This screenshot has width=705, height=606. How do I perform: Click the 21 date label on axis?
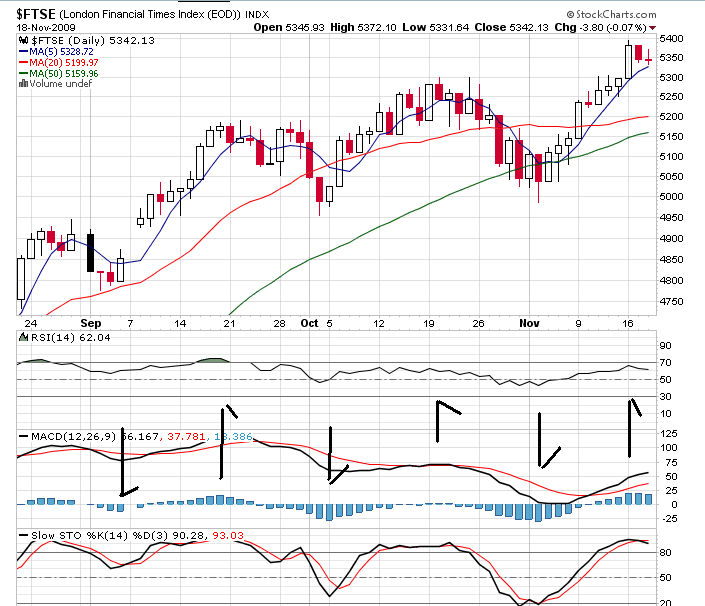tap(229, 323)
